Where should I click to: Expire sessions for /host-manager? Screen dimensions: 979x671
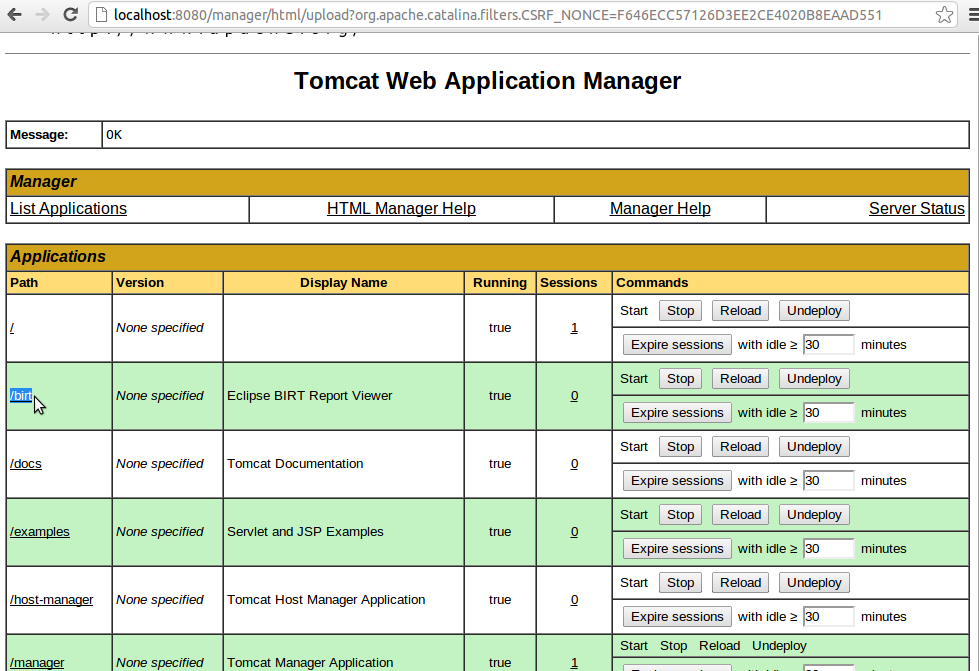point(677,617)
